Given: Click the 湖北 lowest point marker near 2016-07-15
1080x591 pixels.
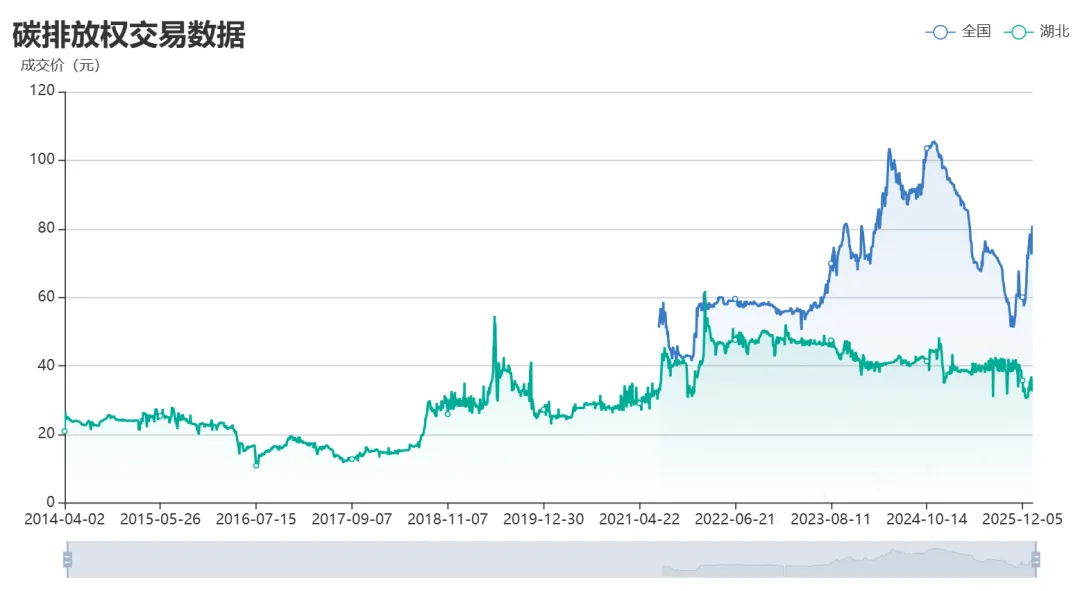Looking at the screenshot, I should click(256, 465).
